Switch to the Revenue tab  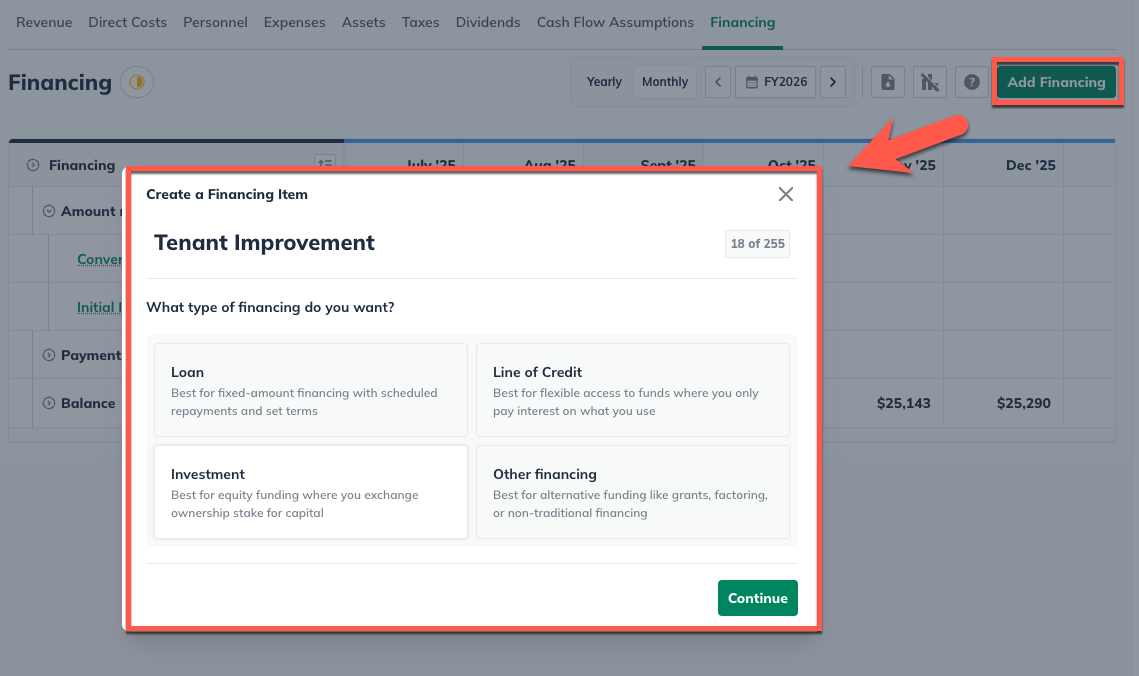click(44, 21)
